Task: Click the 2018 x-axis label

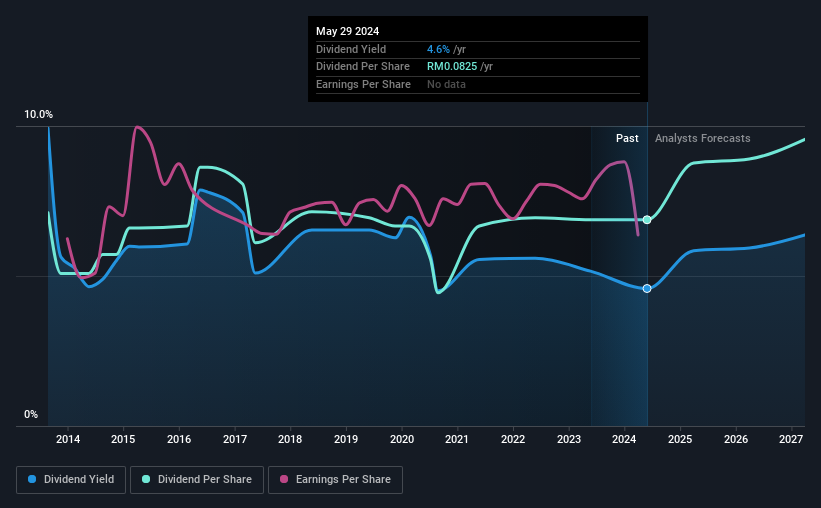Action: pos(290,439)
